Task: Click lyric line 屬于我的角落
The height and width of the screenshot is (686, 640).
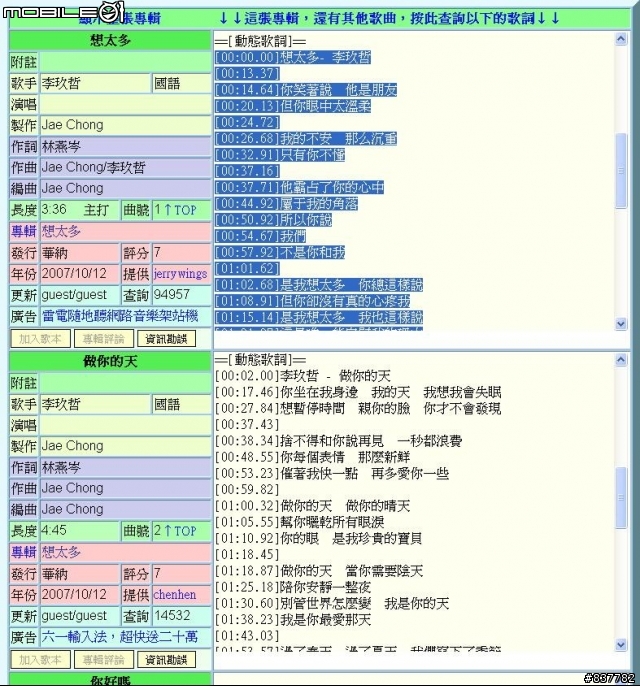Action: [x=319, y=203]
